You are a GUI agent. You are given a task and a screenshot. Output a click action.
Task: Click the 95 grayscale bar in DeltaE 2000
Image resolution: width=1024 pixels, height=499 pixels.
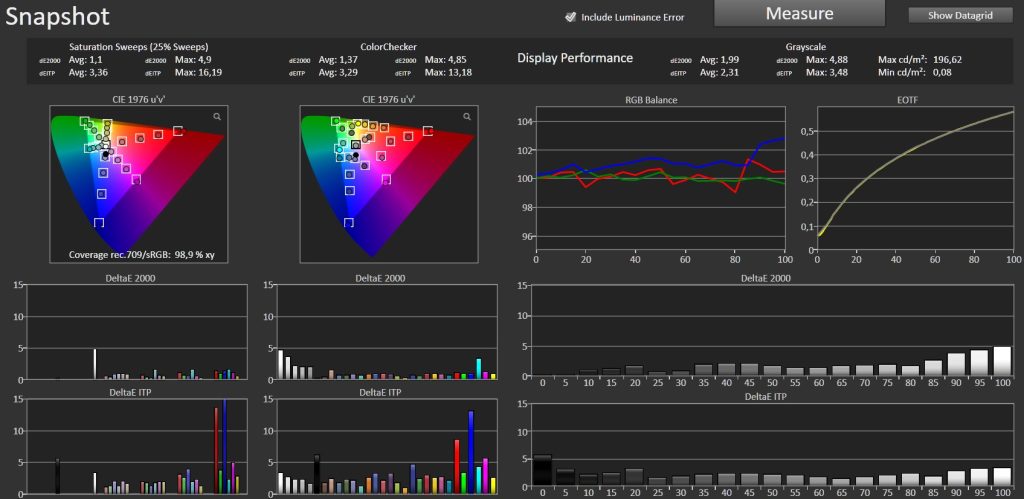pos(979,363)
